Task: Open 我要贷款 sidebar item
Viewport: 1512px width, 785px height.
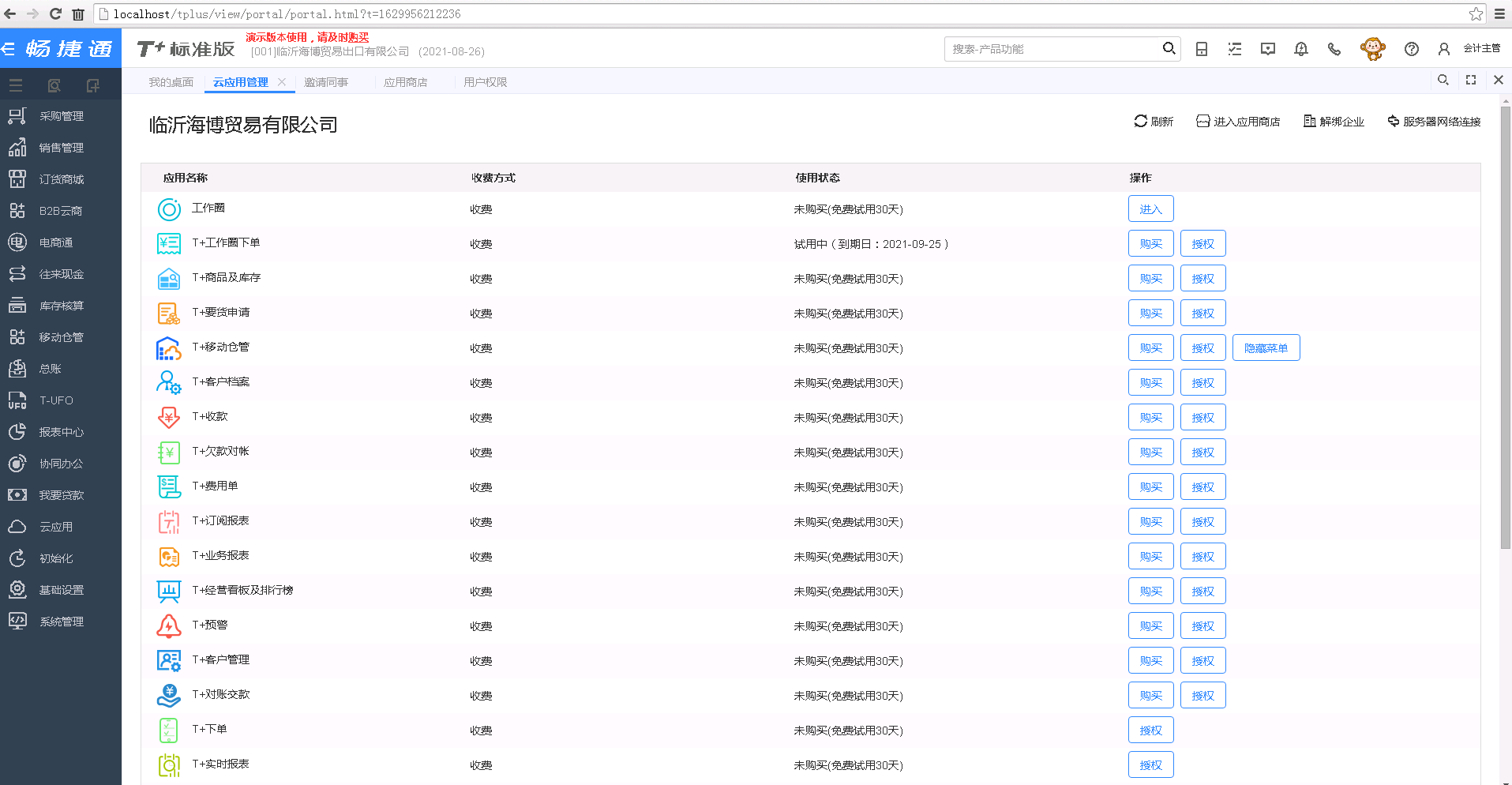Action: point(61,495)
